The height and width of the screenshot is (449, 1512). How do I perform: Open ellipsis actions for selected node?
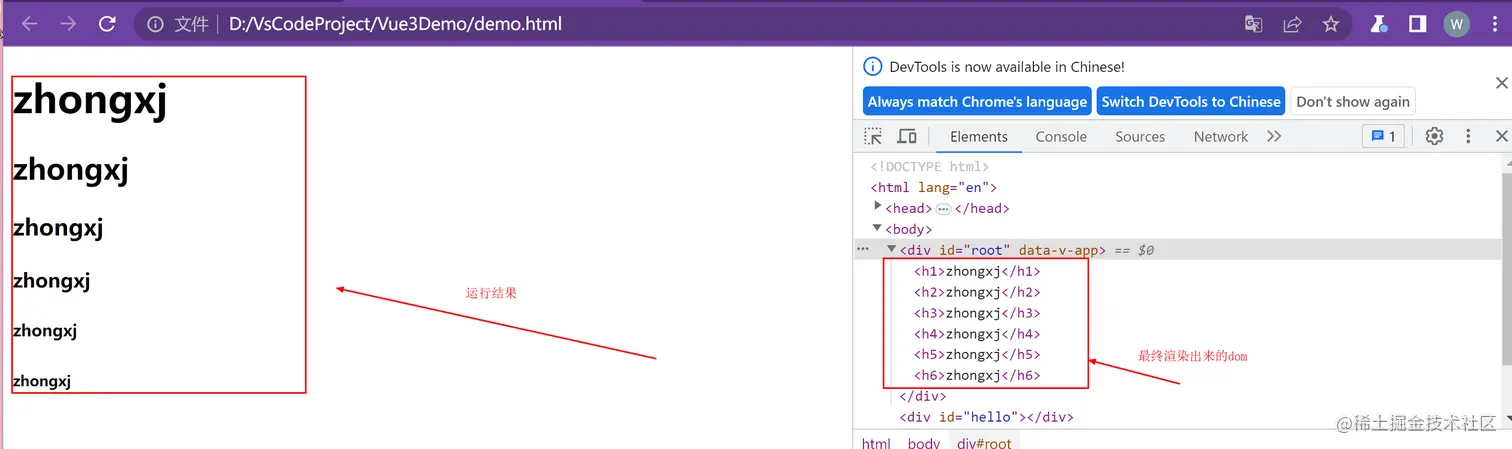click(x=863, y=249)
